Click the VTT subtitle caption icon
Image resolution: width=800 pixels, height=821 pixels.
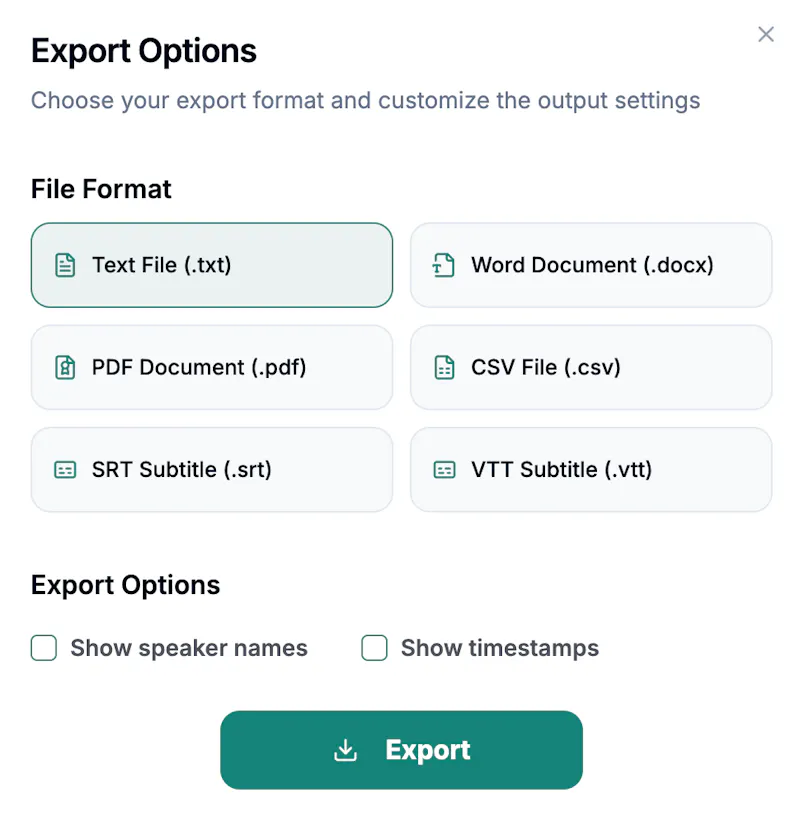444,470
